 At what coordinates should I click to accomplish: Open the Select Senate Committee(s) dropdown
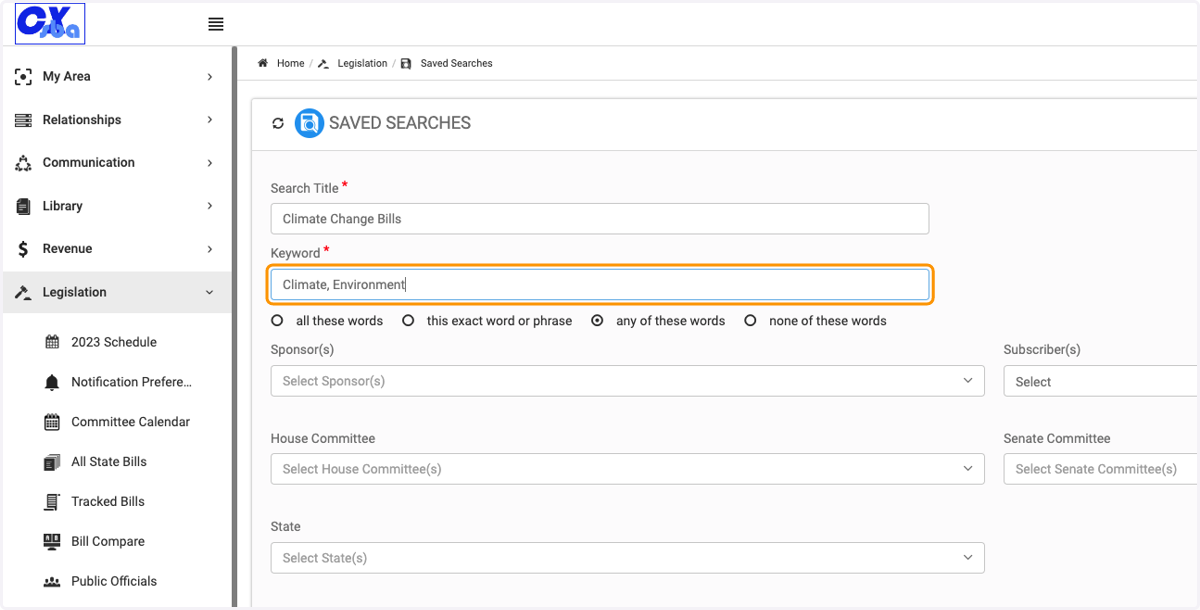click(1101, 469)
